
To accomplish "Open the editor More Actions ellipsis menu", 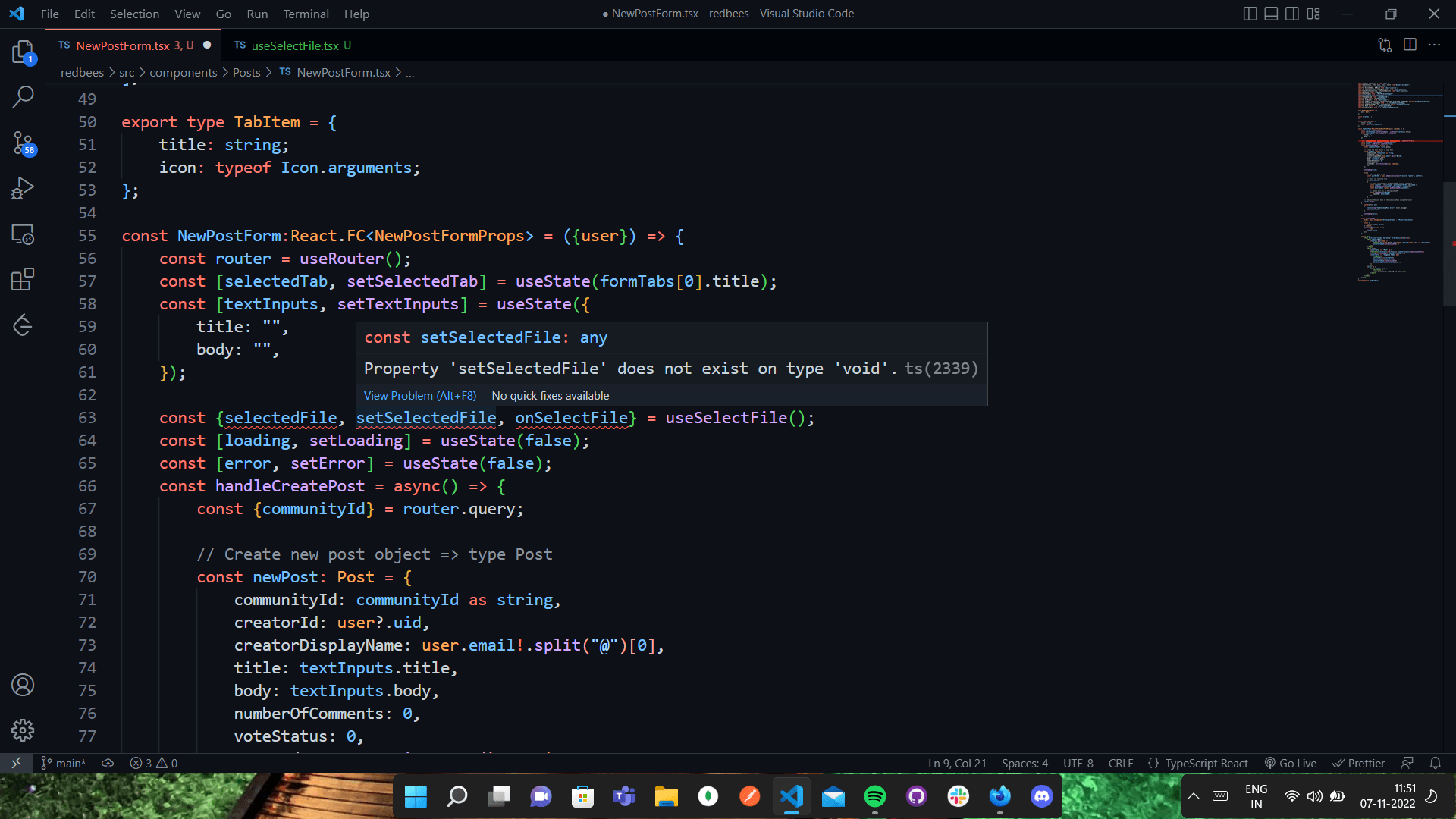I will tap(1434, 45).
